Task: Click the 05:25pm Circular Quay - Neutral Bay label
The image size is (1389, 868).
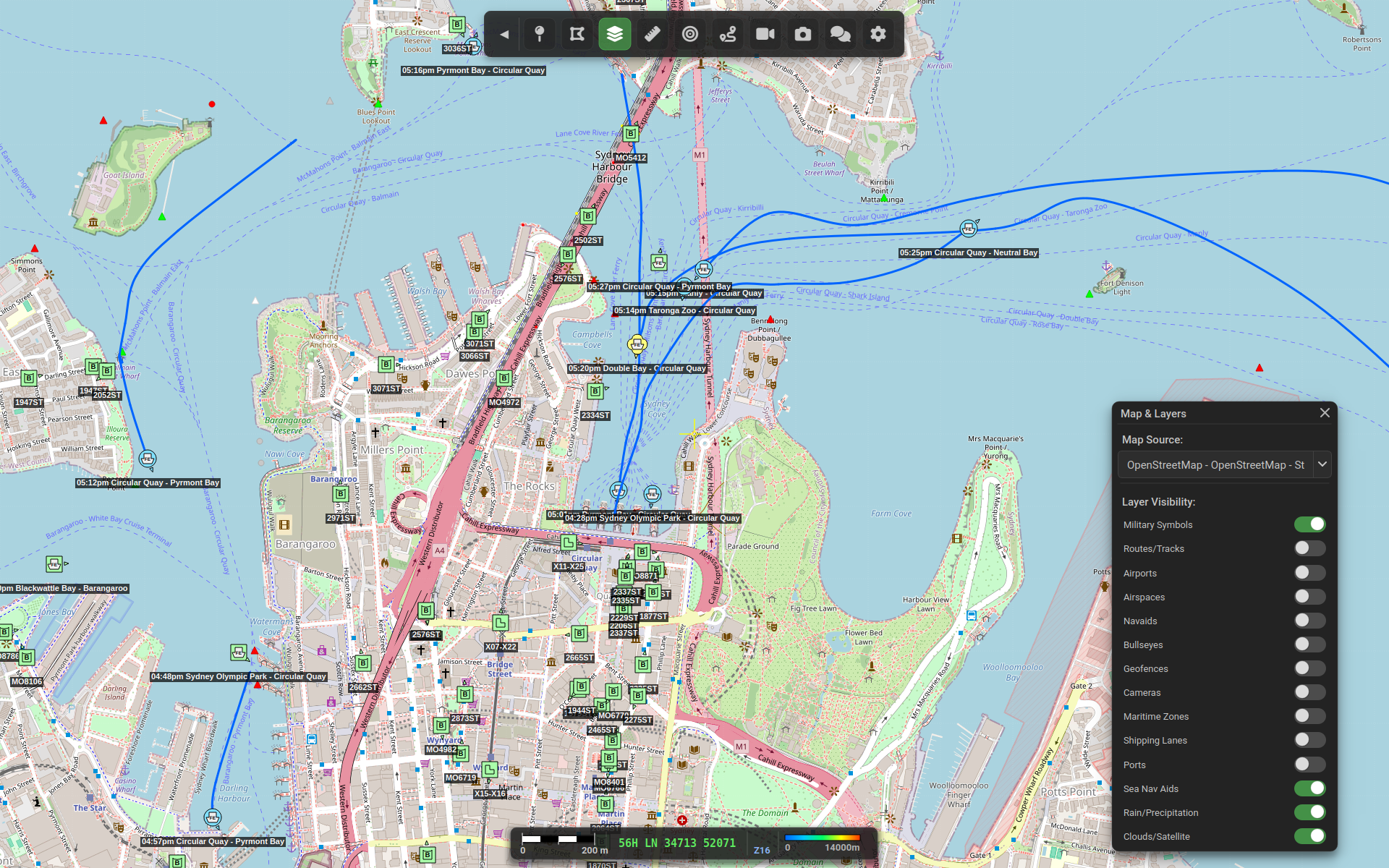Action: tap(968, 252)
